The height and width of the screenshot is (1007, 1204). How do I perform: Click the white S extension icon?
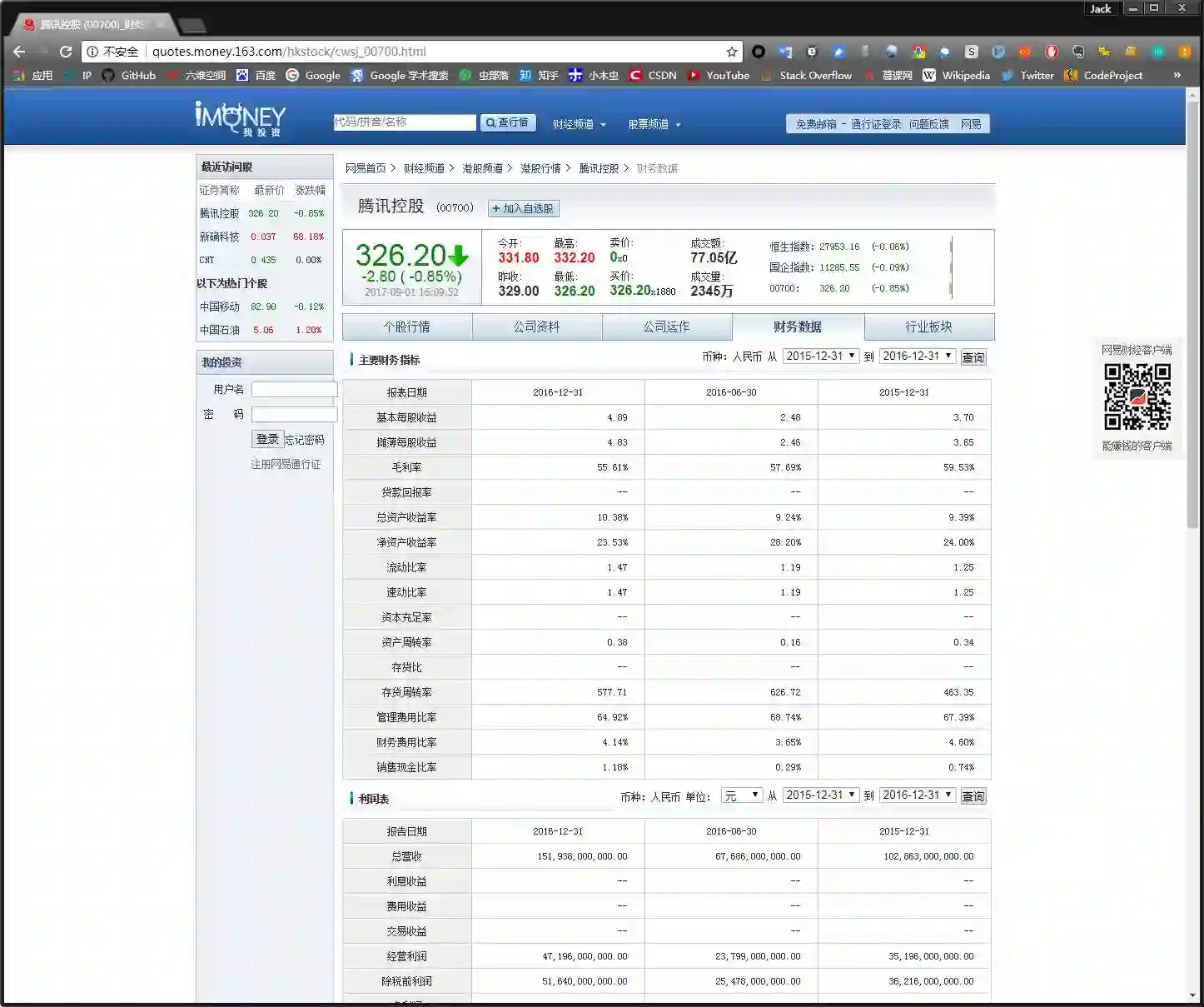[971, 52]
